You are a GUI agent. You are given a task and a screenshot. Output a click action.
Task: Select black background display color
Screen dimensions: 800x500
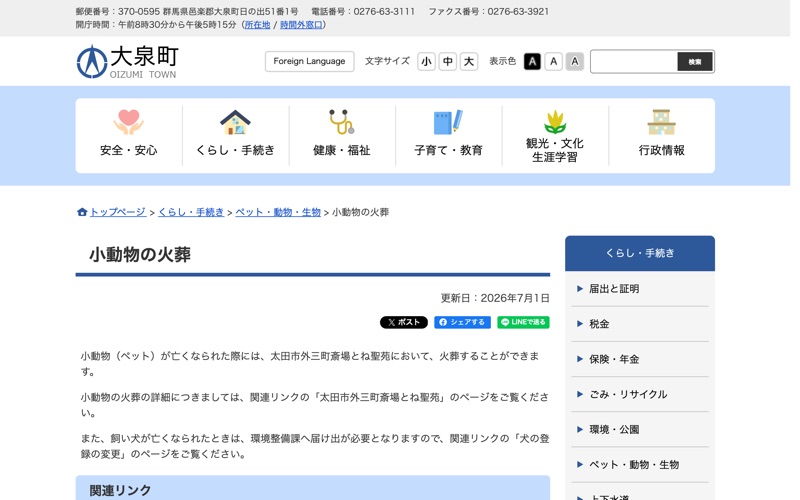pyautogui.click(x=532, y=62)
